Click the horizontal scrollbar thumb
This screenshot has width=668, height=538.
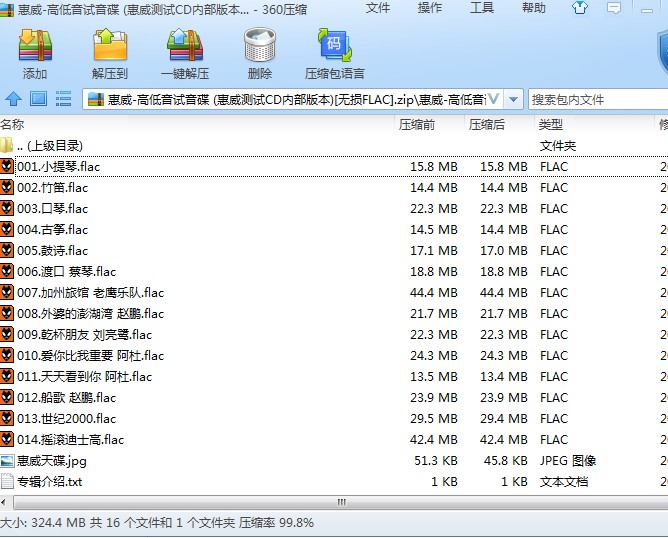pos(341,502)
